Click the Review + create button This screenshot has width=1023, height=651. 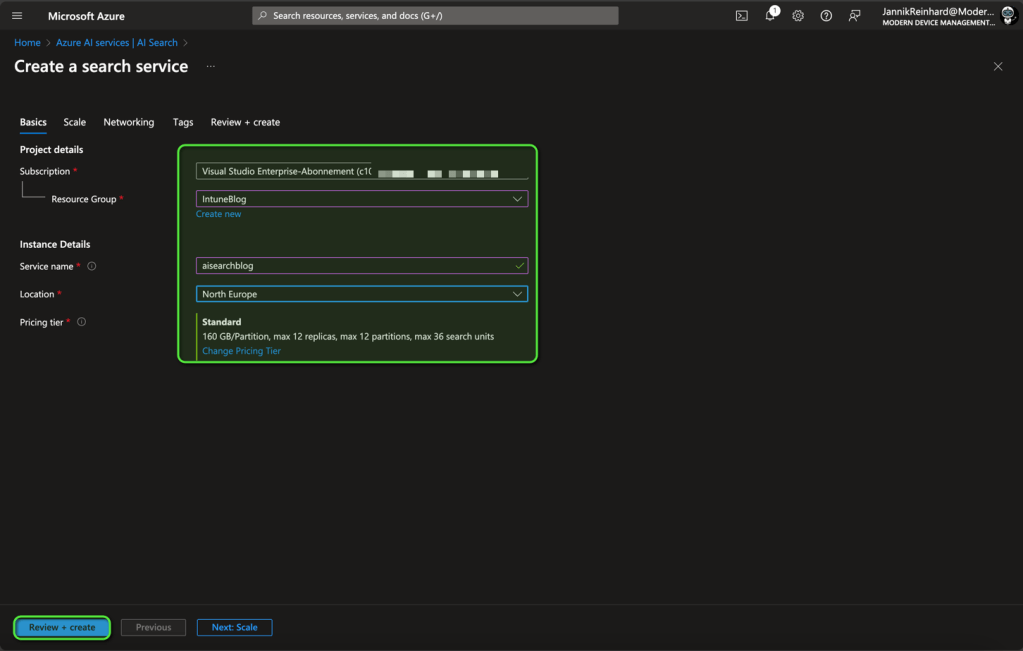(x=62, y=628)
